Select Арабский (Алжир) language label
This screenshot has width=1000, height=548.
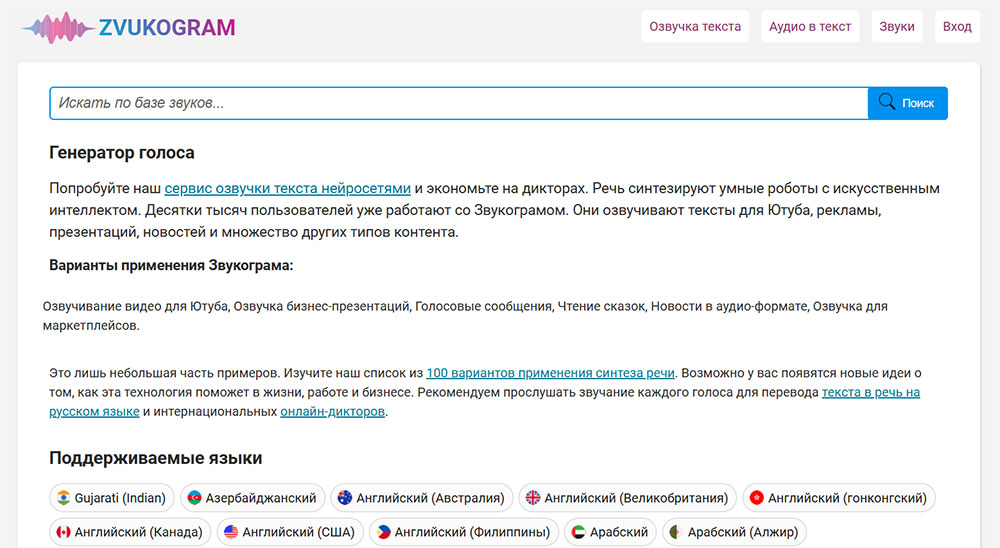[x=742, y=531]
